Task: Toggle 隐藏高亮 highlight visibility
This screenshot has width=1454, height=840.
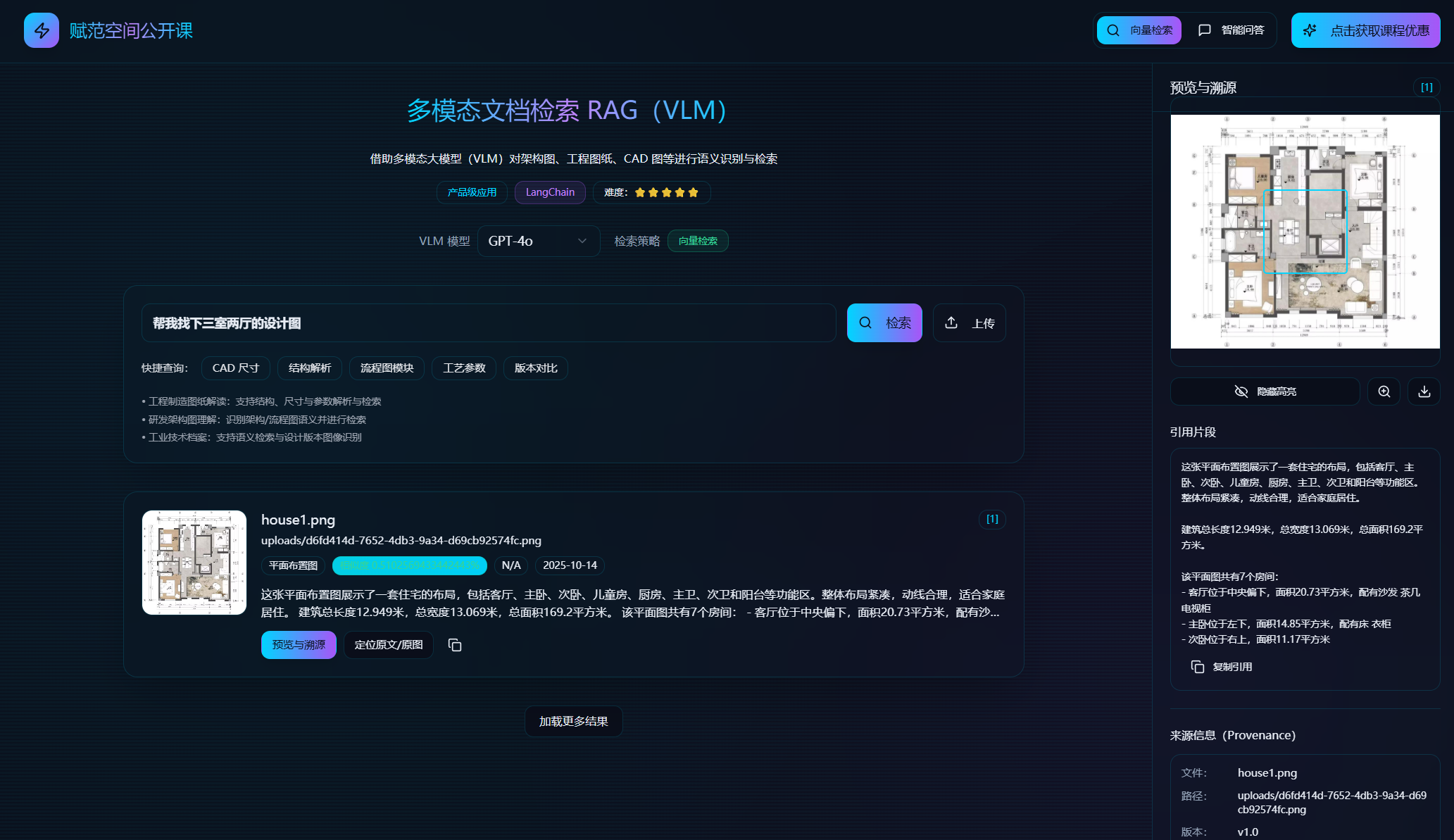Action: point(1265,391)
